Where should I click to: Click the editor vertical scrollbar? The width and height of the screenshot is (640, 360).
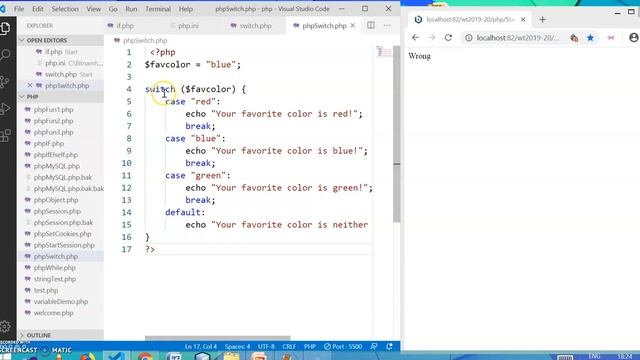(x=396, y=135)
